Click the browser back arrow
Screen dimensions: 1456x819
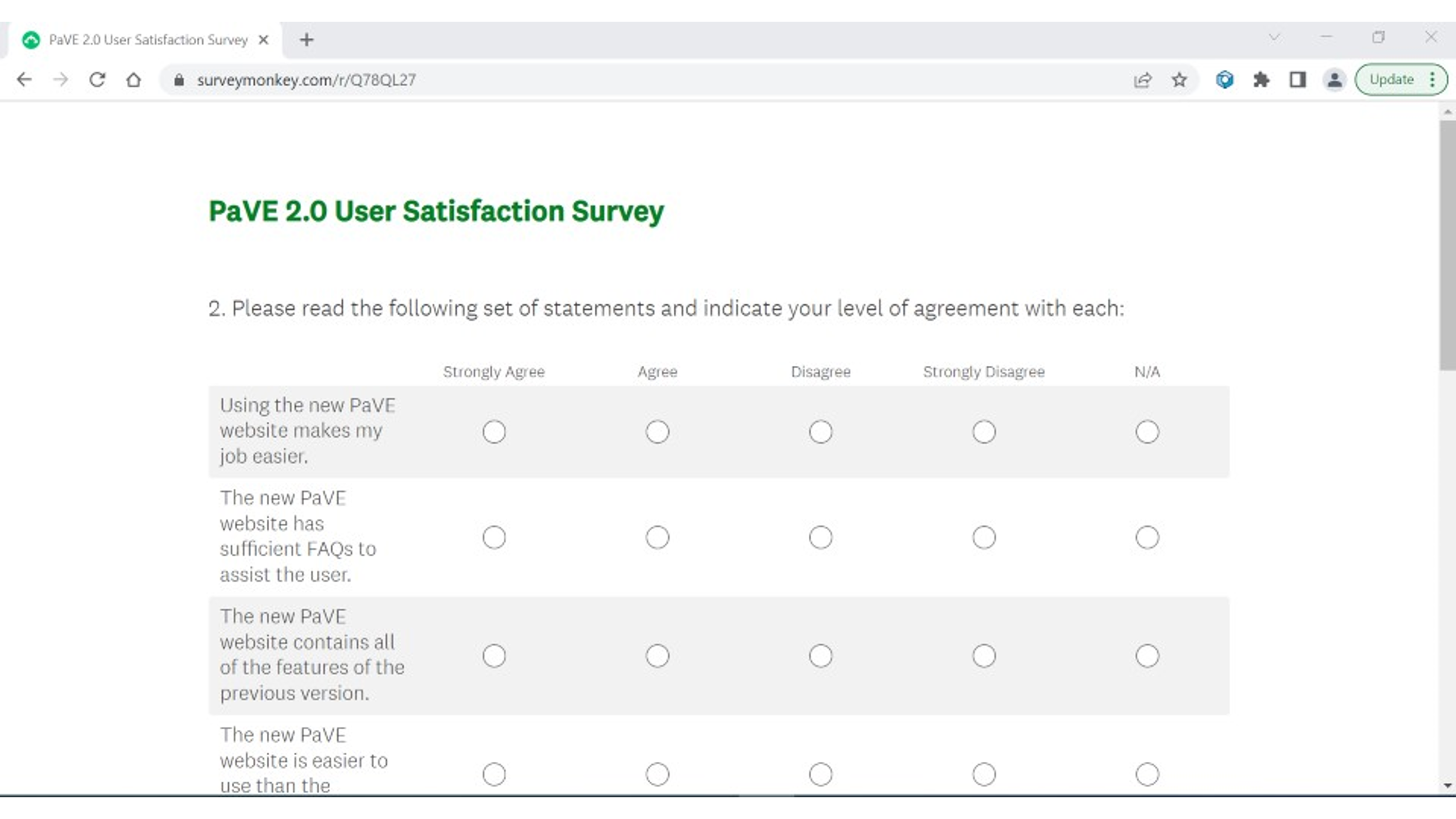pos(24,79)
